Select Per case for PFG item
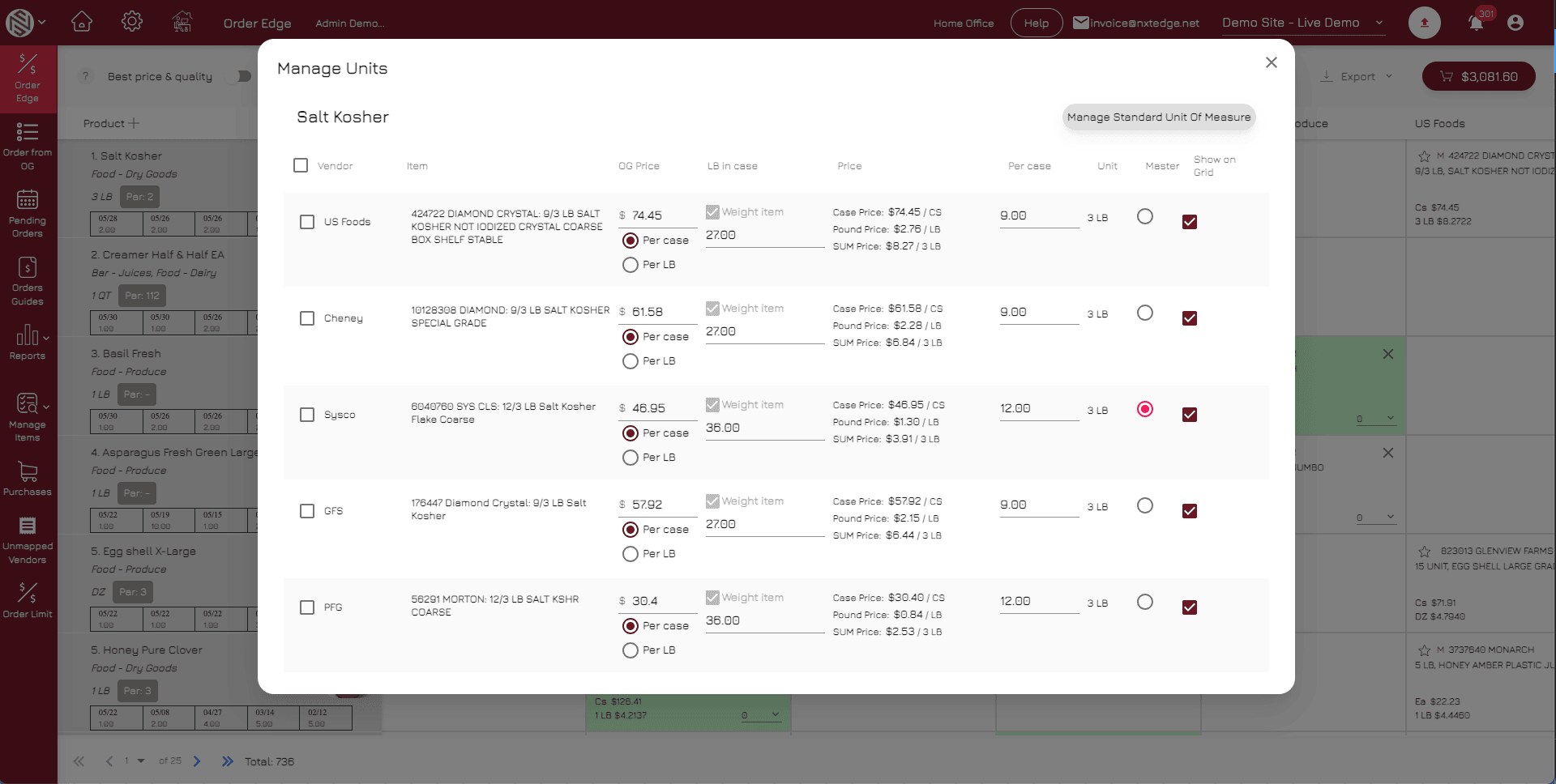The height and width of the screenshot is (784, 1556). [630, 626]
